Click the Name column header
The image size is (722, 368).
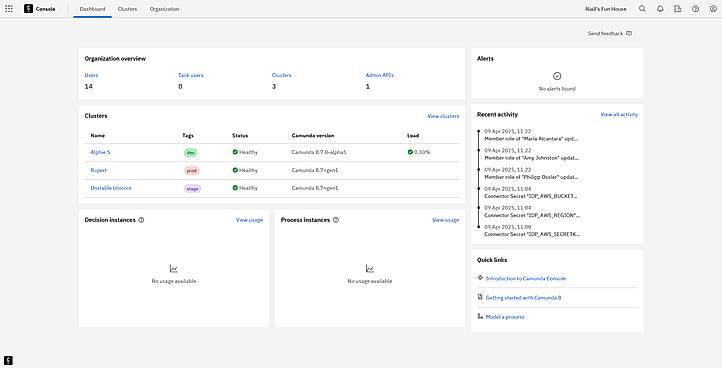coord(98,135)
